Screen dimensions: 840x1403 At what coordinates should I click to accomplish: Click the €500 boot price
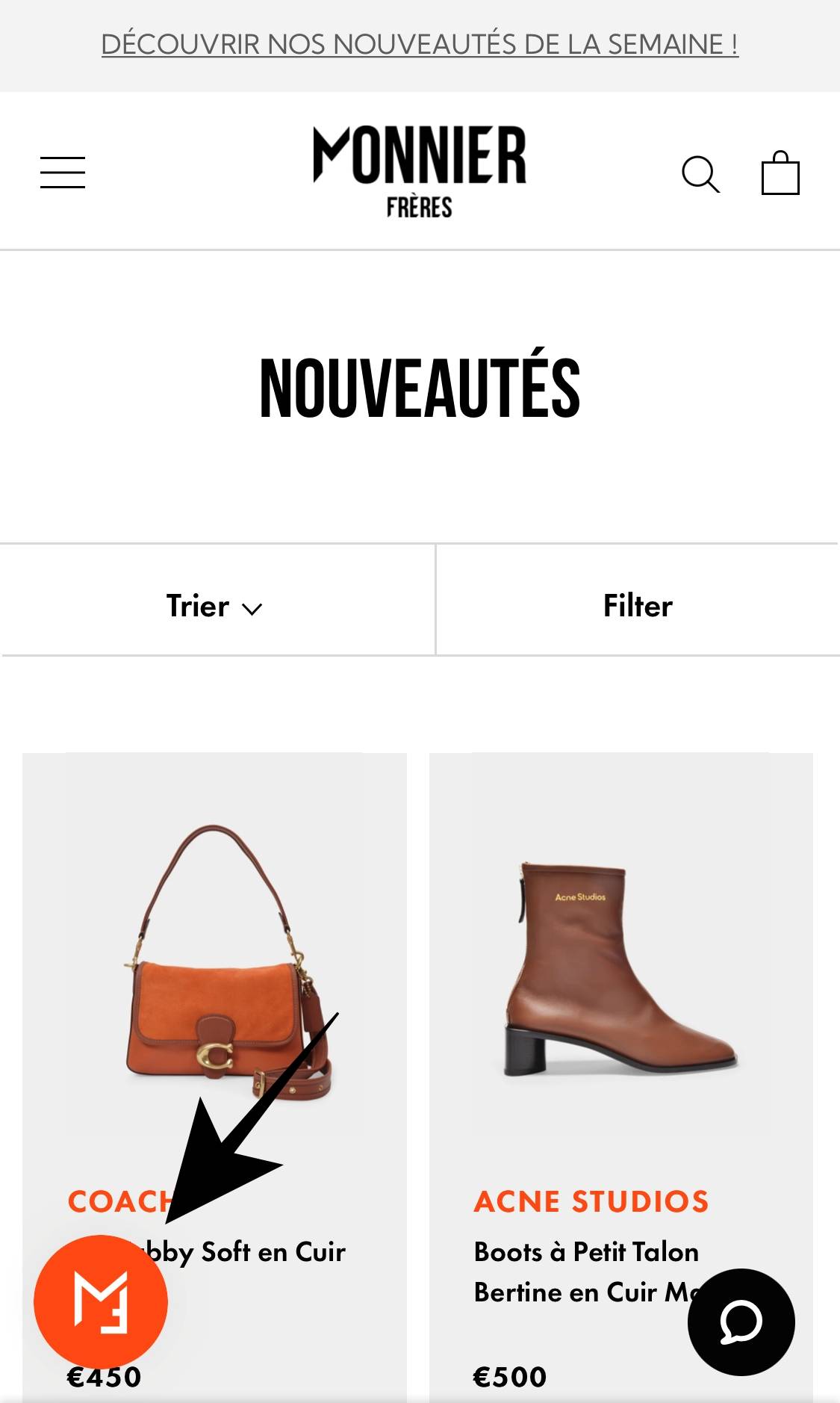510,1377
